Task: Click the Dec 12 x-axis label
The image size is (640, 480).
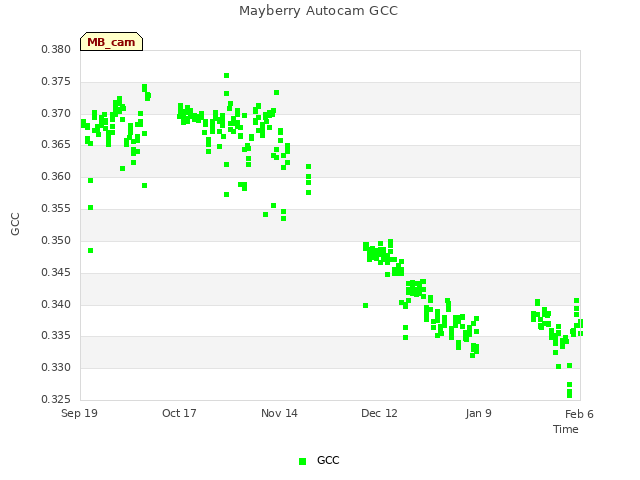Action: tap(379, 413)
